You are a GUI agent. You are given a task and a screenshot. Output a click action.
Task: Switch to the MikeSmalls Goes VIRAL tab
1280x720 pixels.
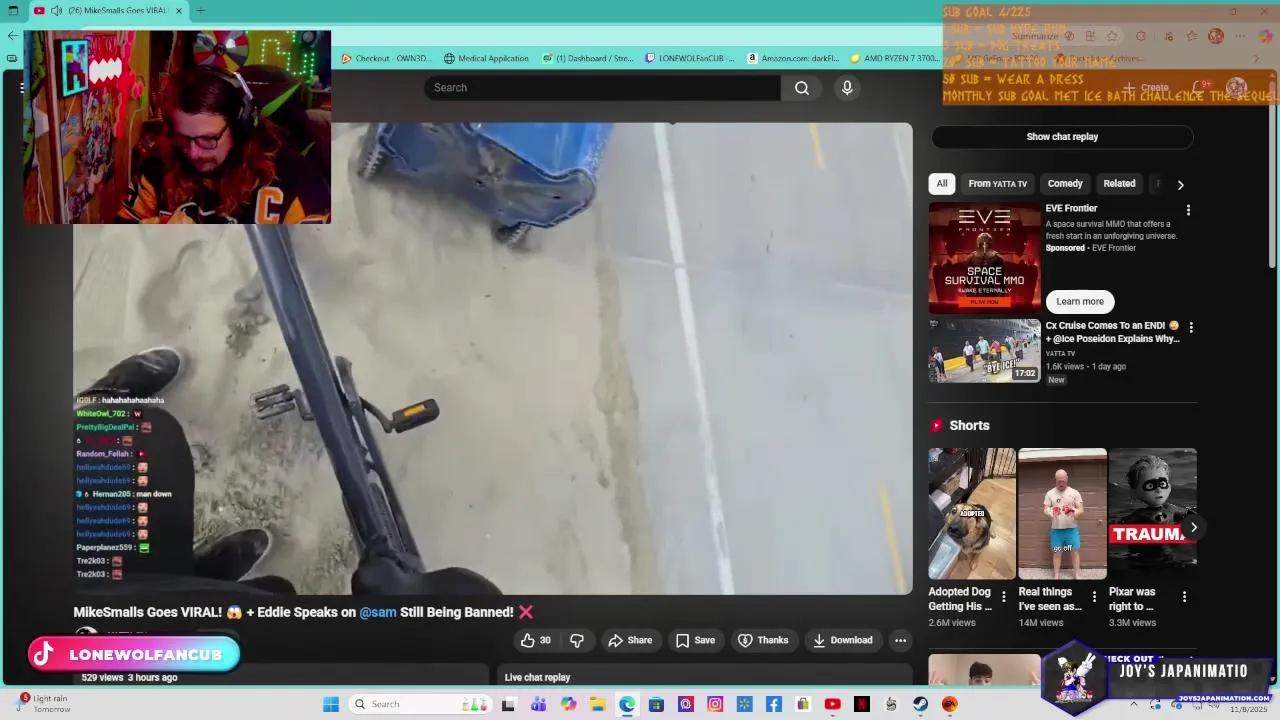pos(108,11)
